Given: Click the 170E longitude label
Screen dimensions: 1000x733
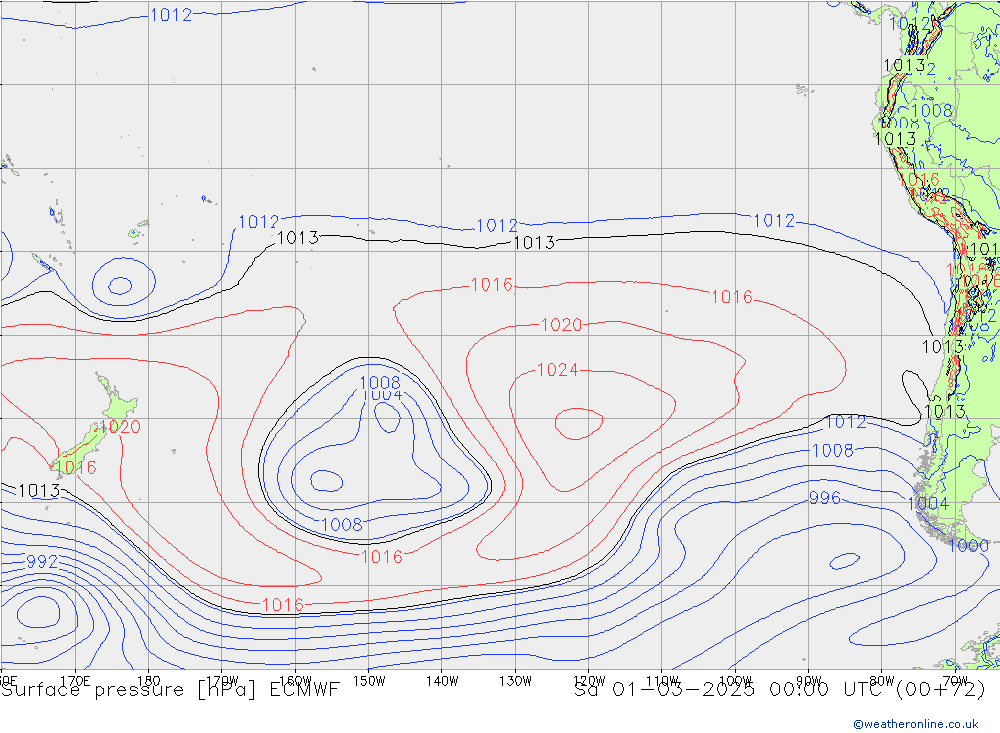Looking at the screenshot, I should click(x=75, y=681).
